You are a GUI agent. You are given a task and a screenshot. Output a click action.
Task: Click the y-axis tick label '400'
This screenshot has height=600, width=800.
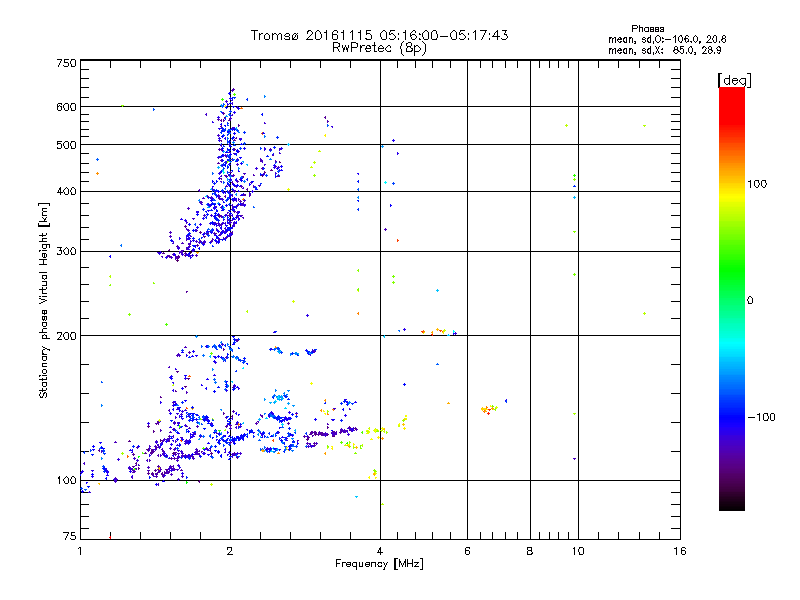pos(66,192)
